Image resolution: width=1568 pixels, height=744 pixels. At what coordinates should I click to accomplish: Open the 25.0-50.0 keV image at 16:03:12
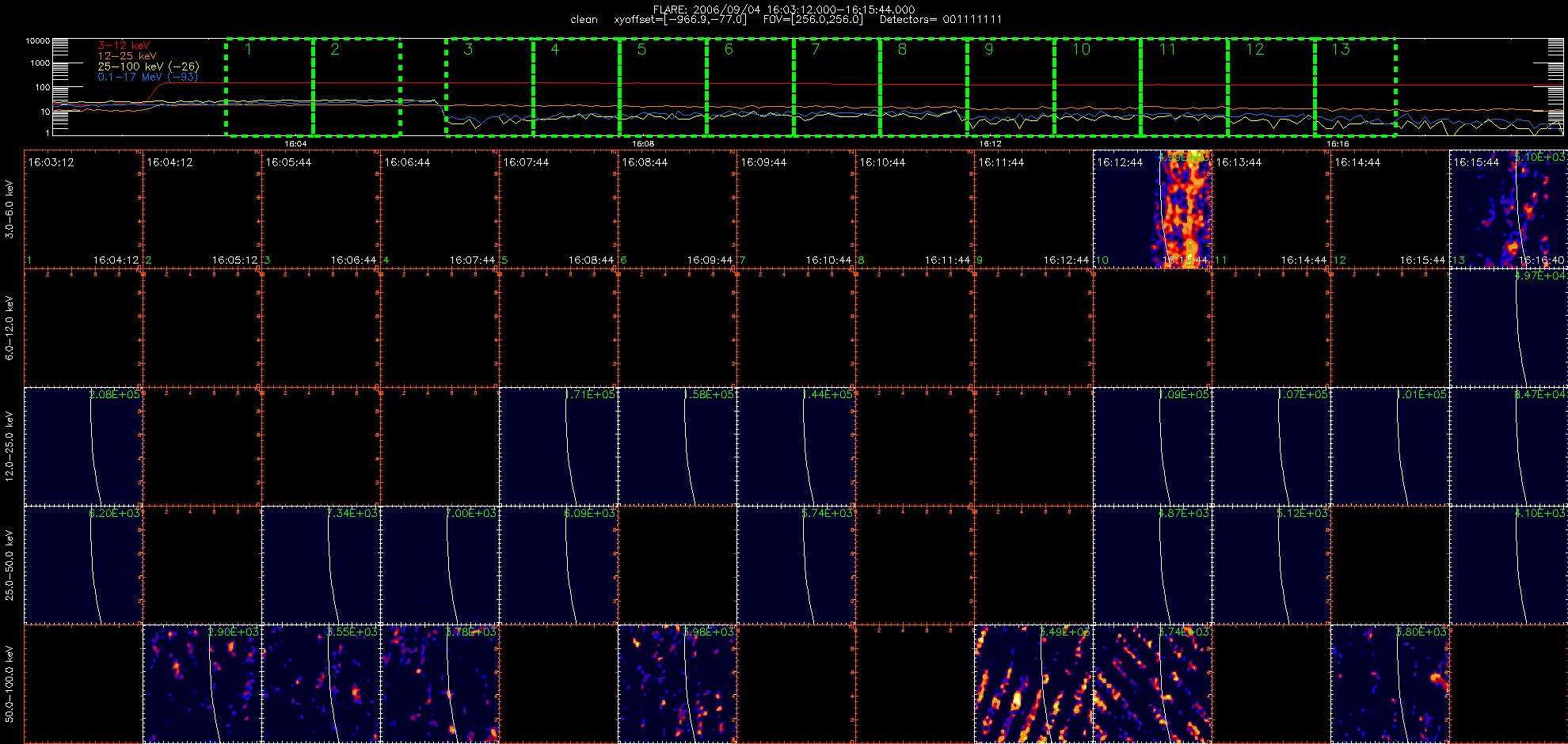click(x=83, y=565)
